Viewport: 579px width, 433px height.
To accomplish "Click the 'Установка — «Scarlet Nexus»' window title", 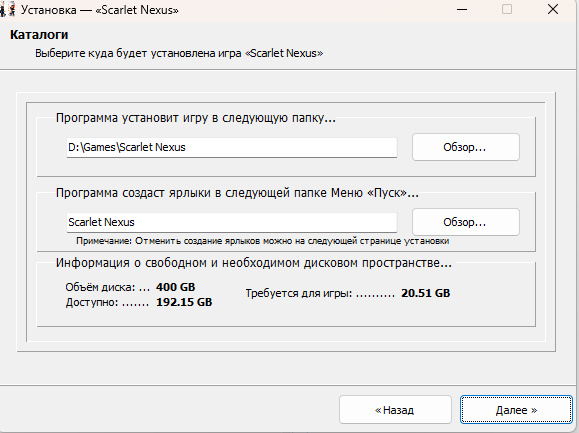I will (x=100, y=10).
